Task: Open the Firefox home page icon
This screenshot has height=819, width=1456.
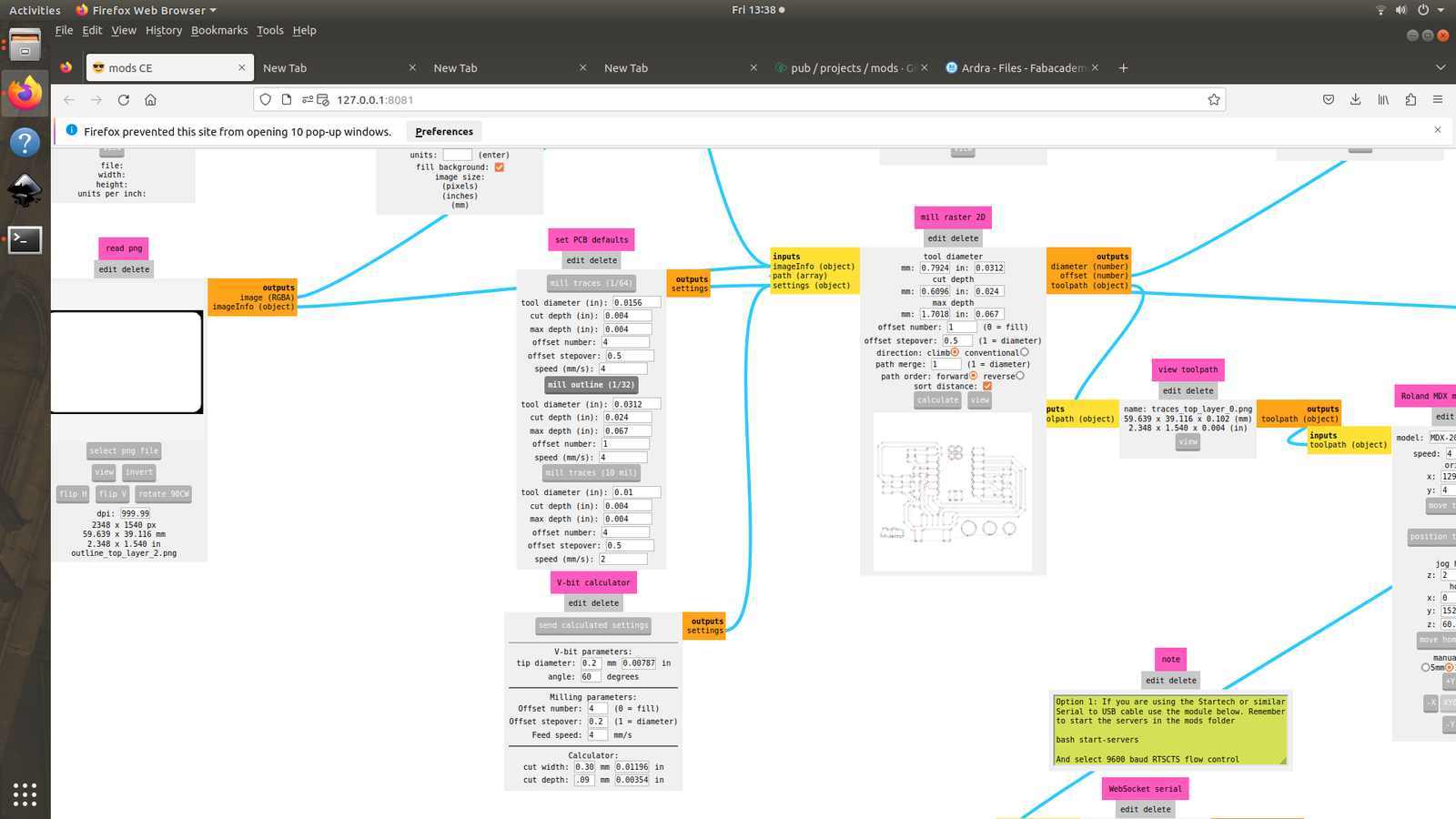Action: [150, 99]
